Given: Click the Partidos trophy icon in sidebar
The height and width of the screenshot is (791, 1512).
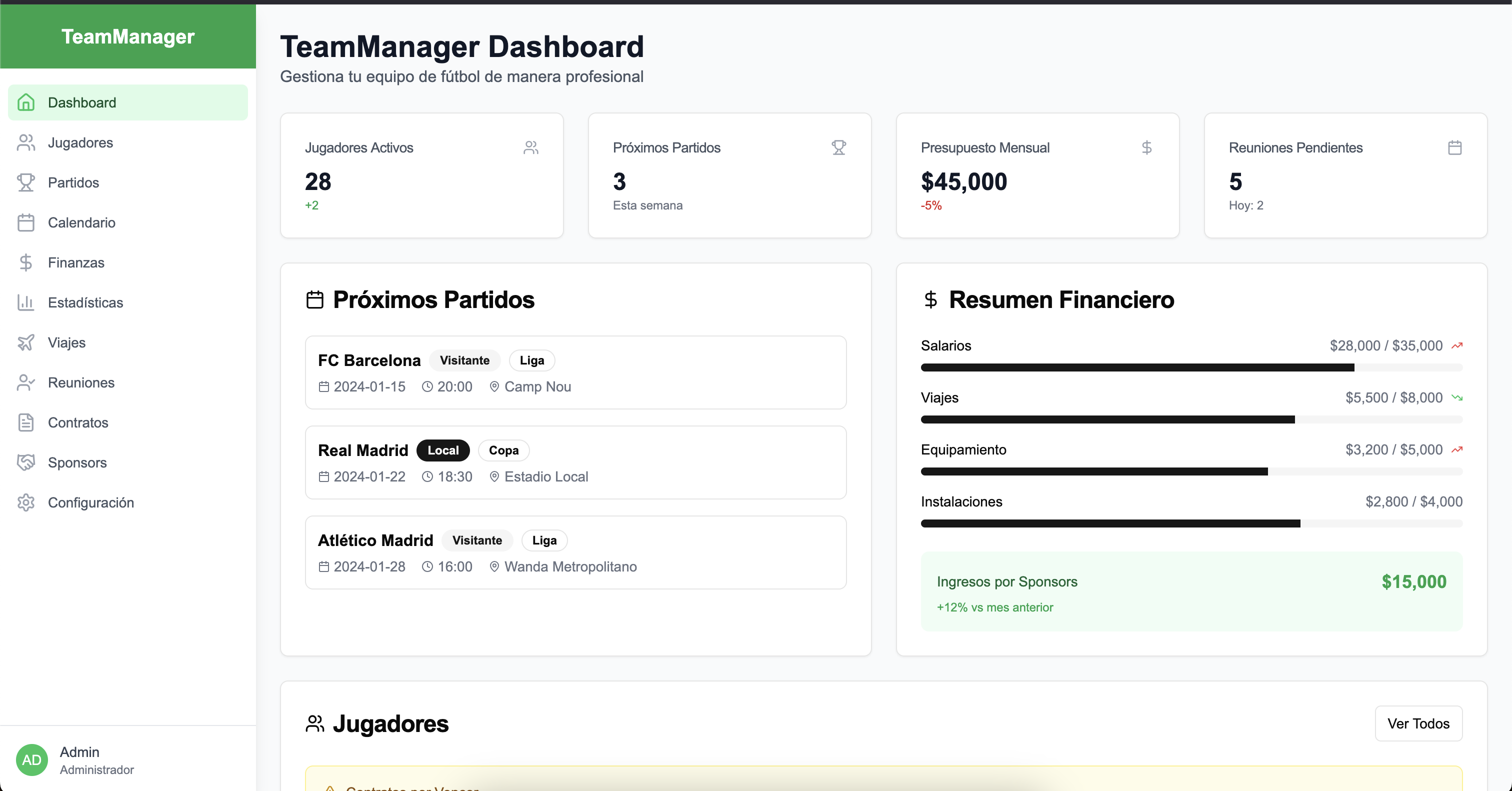Looking at the screenshot, I should coord(26,182).
